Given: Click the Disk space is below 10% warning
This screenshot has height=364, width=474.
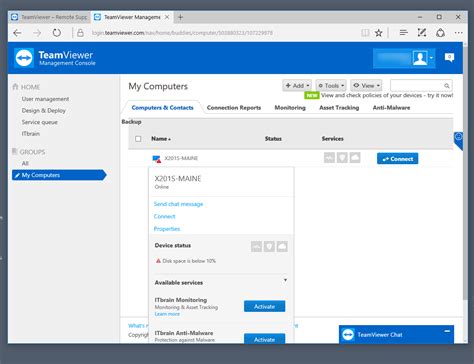Looking at the screenshot, I should [x=186, y=261].
